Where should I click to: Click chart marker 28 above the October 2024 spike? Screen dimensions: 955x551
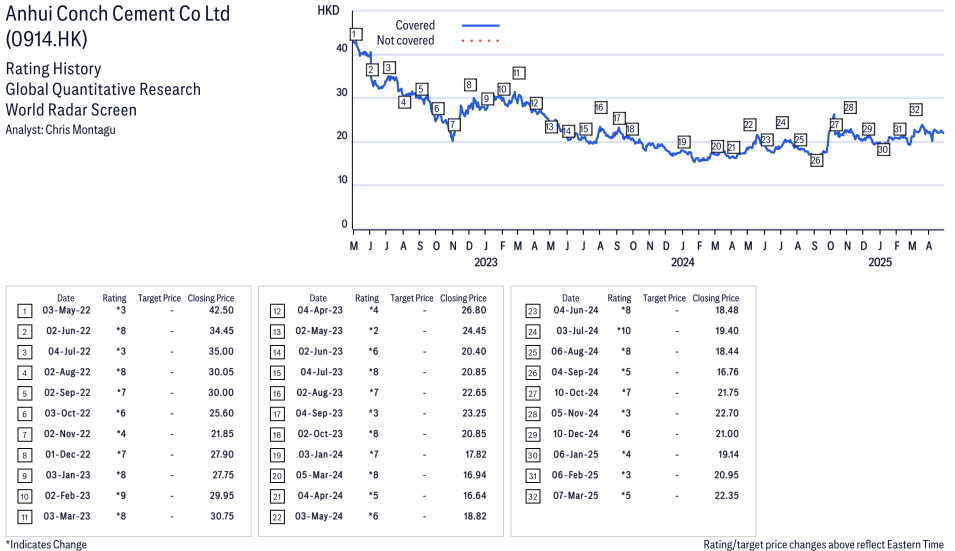(x=850, y=107)
